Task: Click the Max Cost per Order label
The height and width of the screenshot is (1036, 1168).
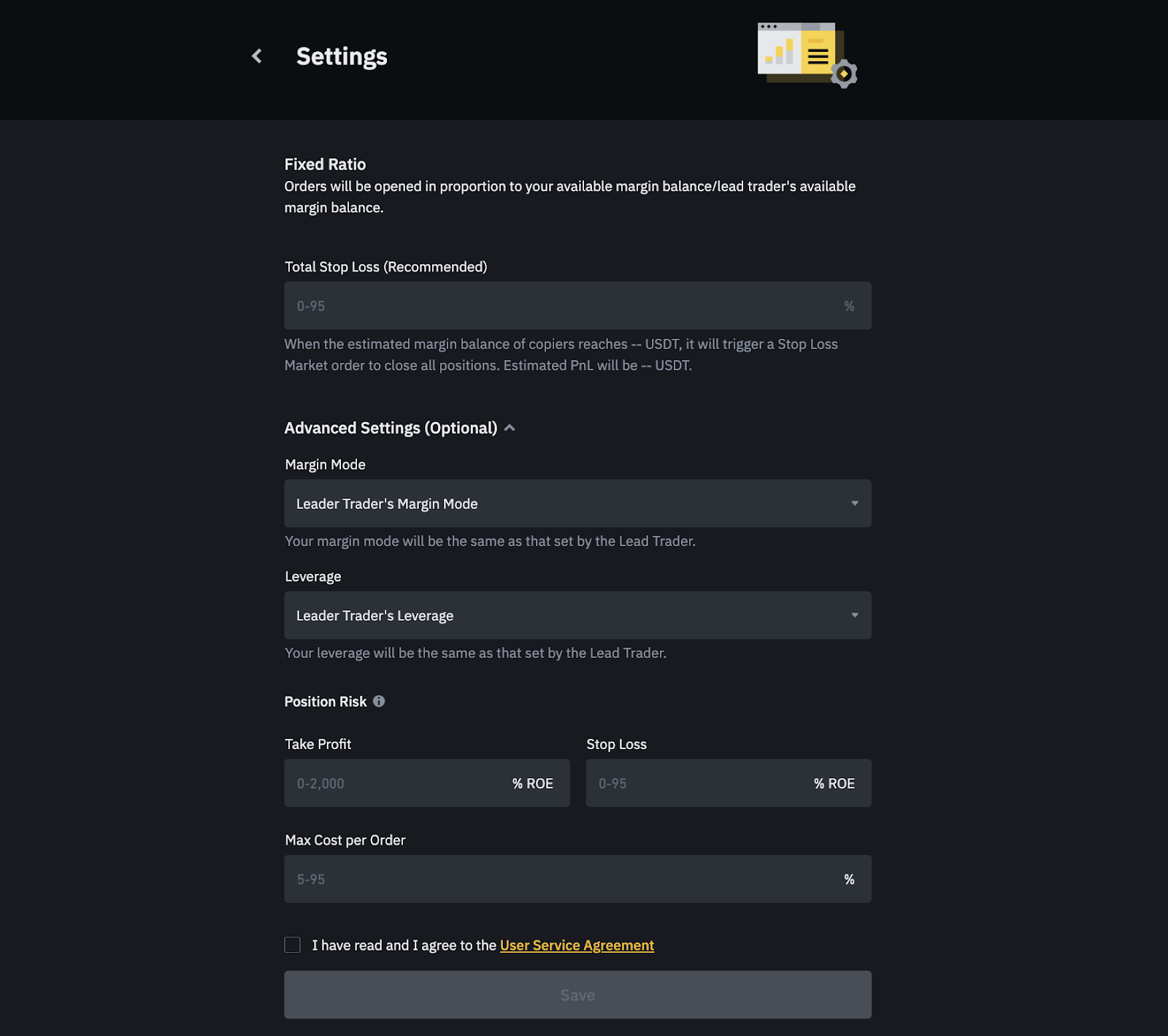Action: click(345, 840)
